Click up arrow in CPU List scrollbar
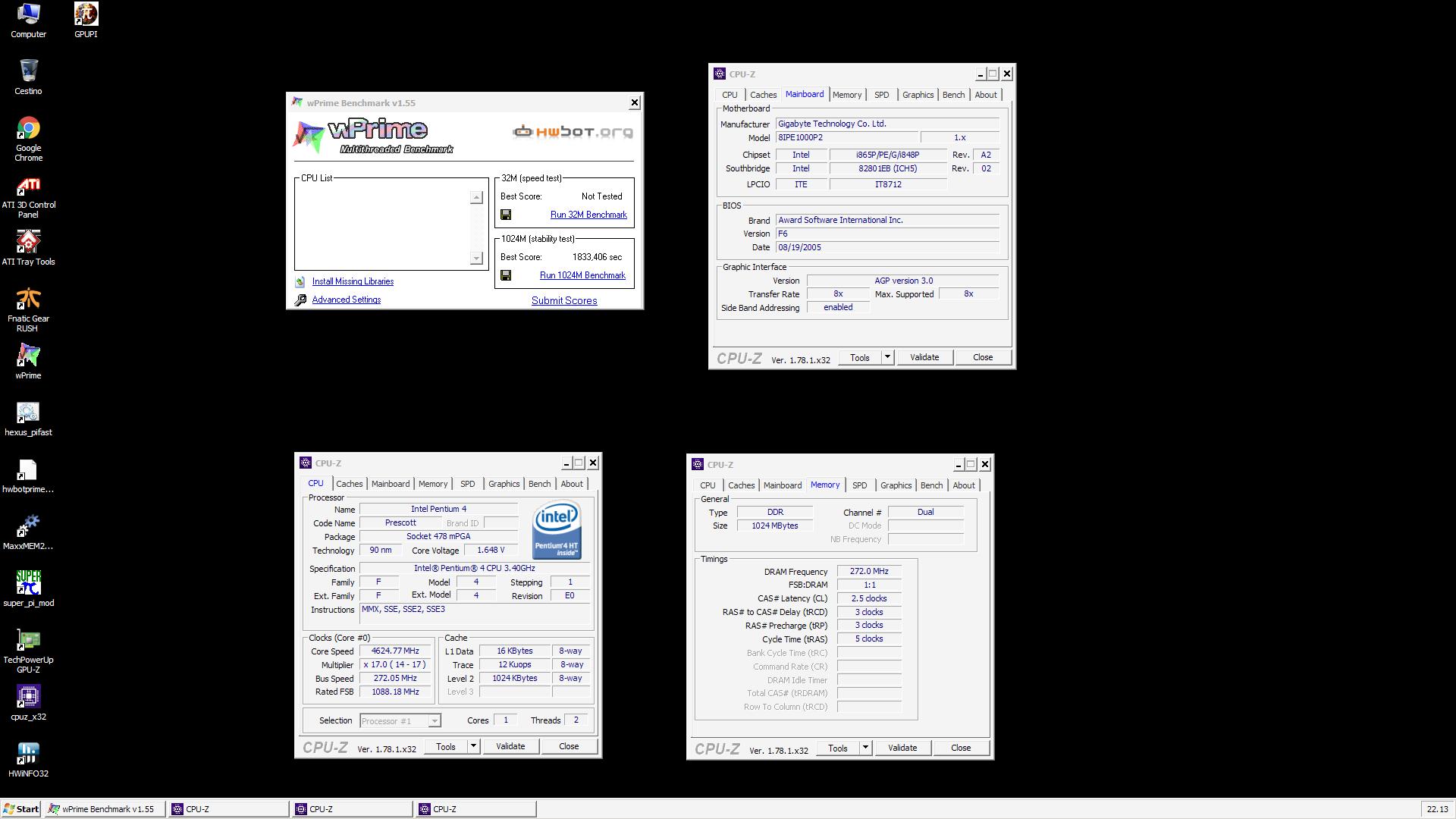Screen dimensions: 1456x819 (476, 197)
